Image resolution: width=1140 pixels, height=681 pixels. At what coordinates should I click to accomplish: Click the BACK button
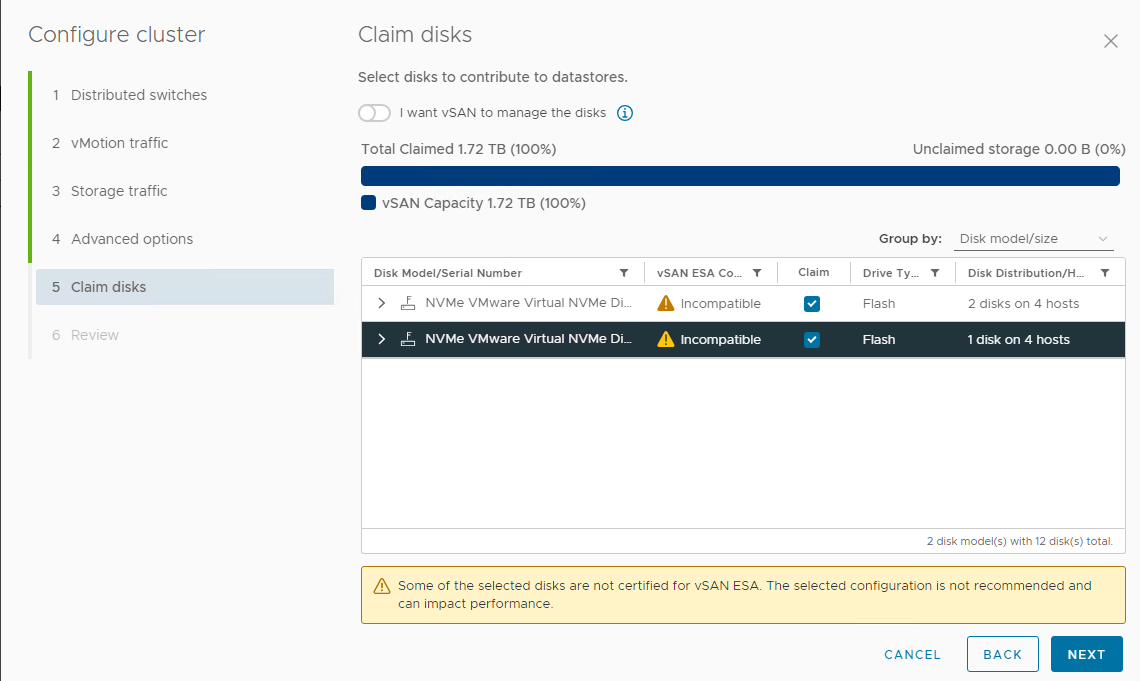(x=1002, y=654)
